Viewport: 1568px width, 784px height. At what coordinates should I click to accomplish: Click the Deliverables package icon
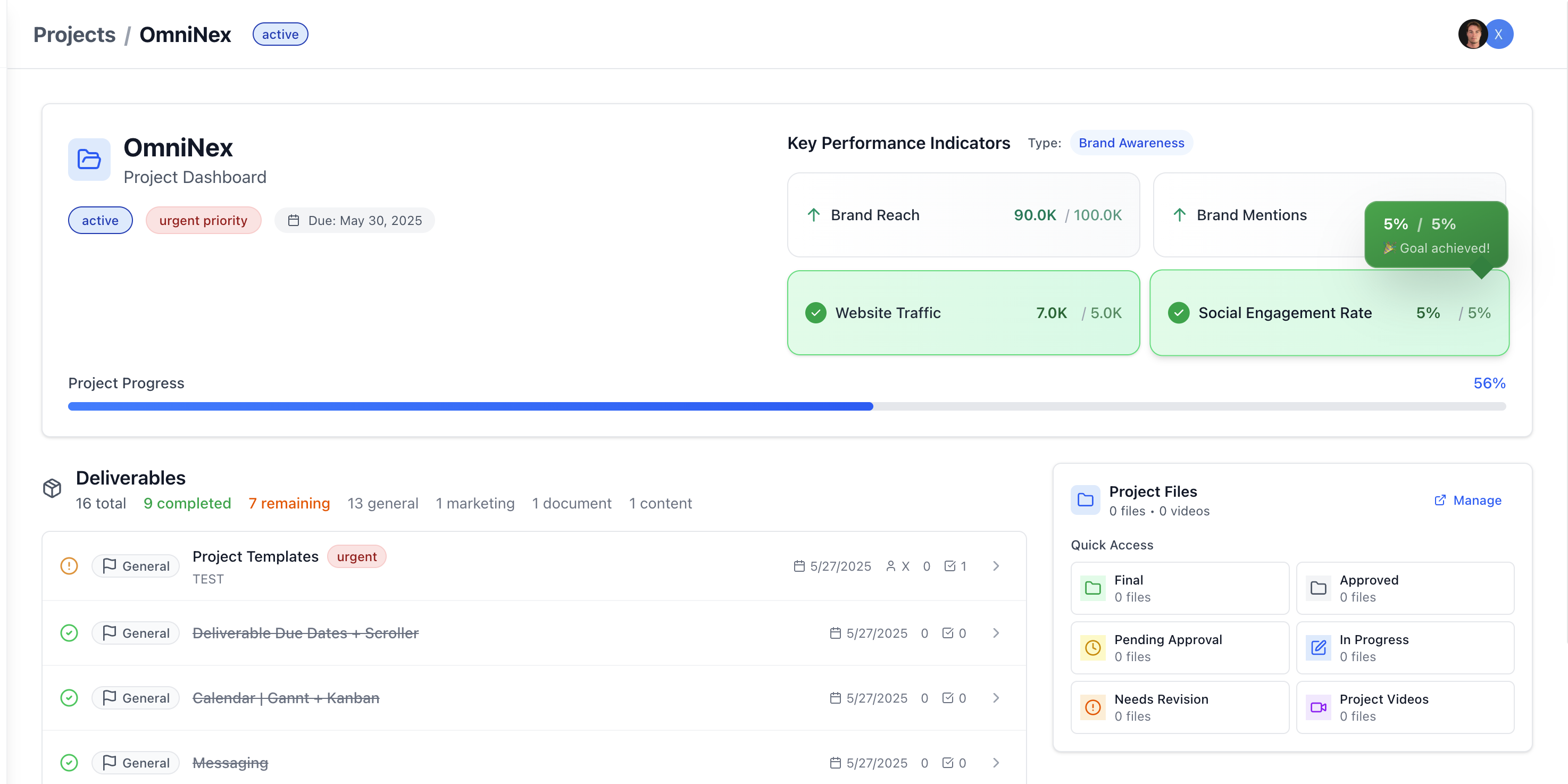[52, 488]
